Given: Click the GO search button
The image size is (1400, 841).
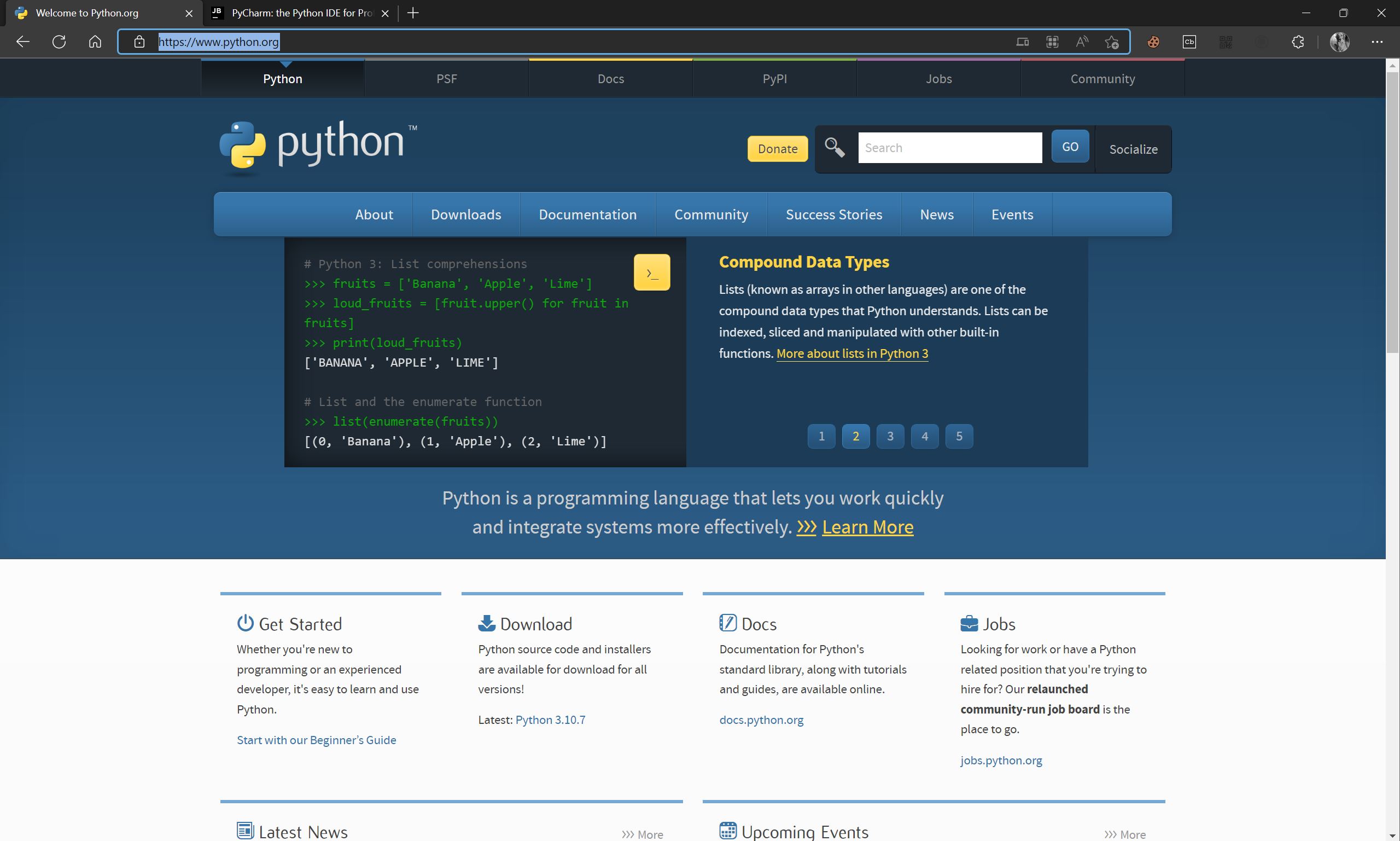Looking at the screenshot, I should point(1070,147).
